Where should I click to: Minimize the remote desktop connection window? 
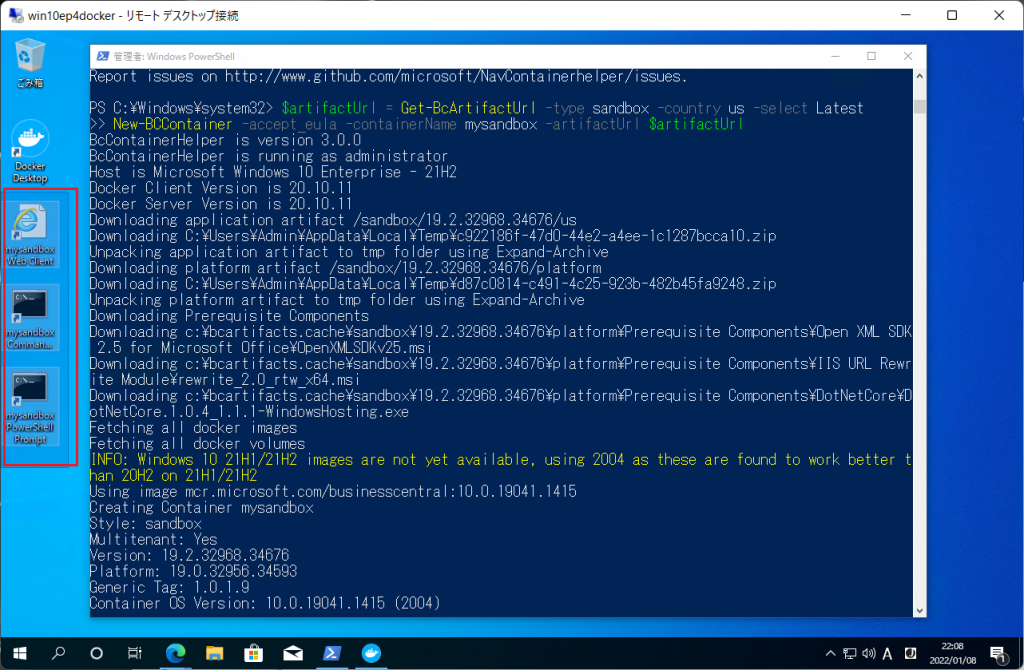[905, 15]
